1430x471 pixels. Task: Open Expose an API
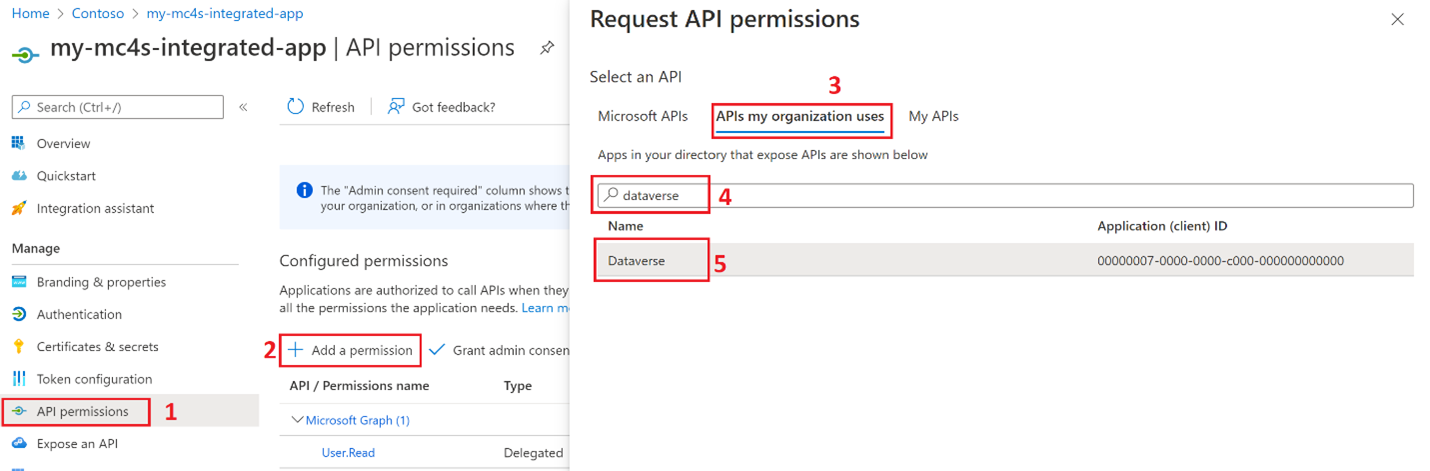[x=77, y=444]
